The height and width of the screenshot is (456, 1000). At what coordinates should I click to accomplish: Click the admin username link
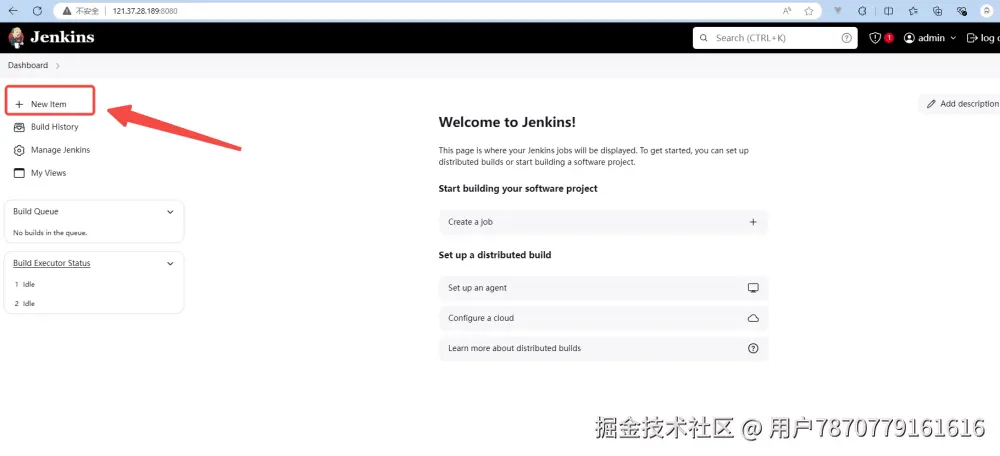point(931,38)
